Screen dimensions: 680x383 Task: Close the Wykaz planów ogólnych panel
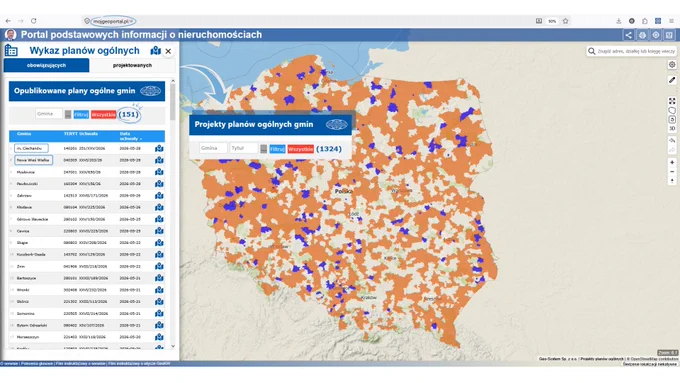click(x=168, y=51)
